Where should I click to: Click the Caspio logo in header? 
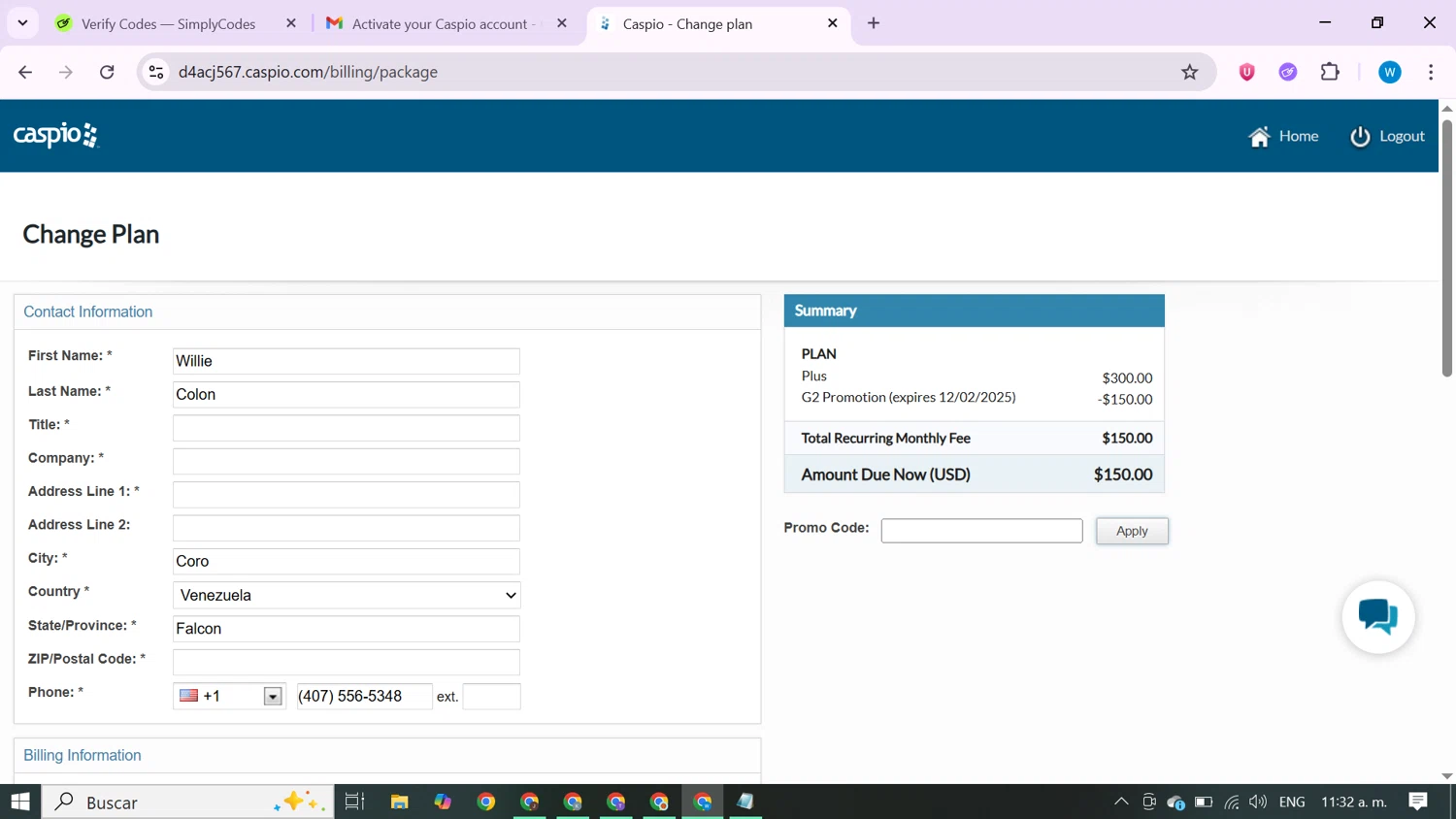tap(56, 135)
